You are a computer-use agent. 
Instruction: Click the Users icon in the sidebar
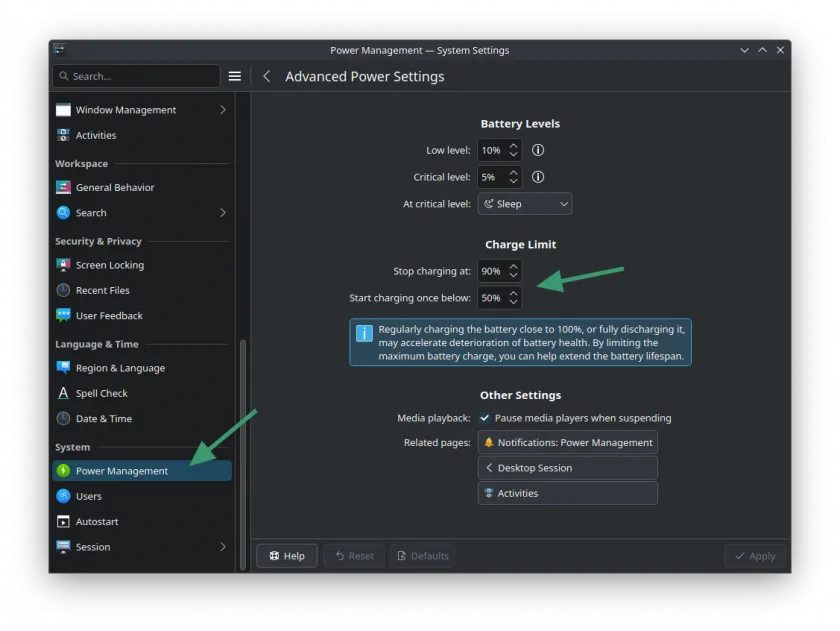tap(63, 496)
